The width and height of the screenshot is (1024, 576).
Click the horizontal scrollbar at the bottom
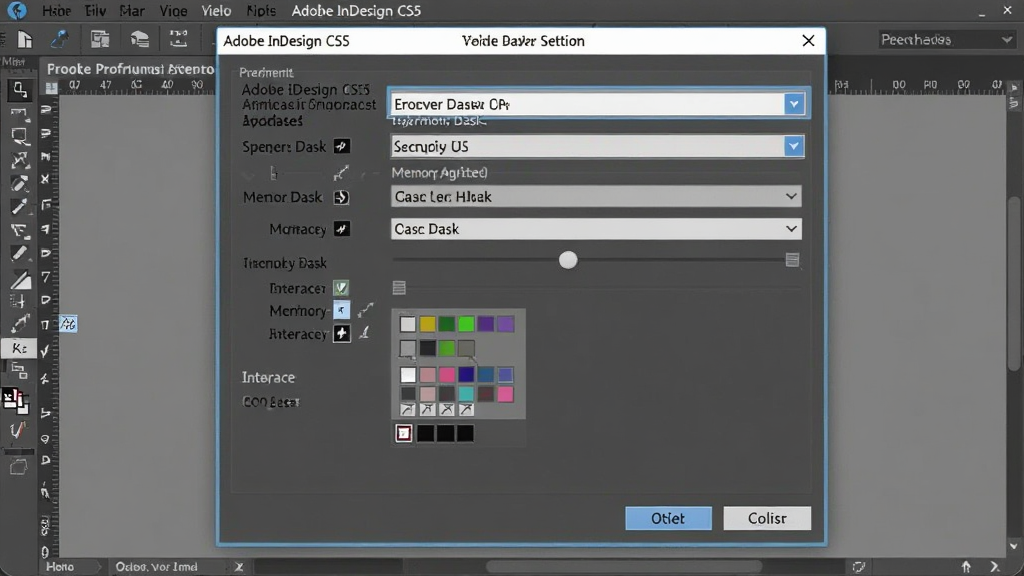point(624,566)
